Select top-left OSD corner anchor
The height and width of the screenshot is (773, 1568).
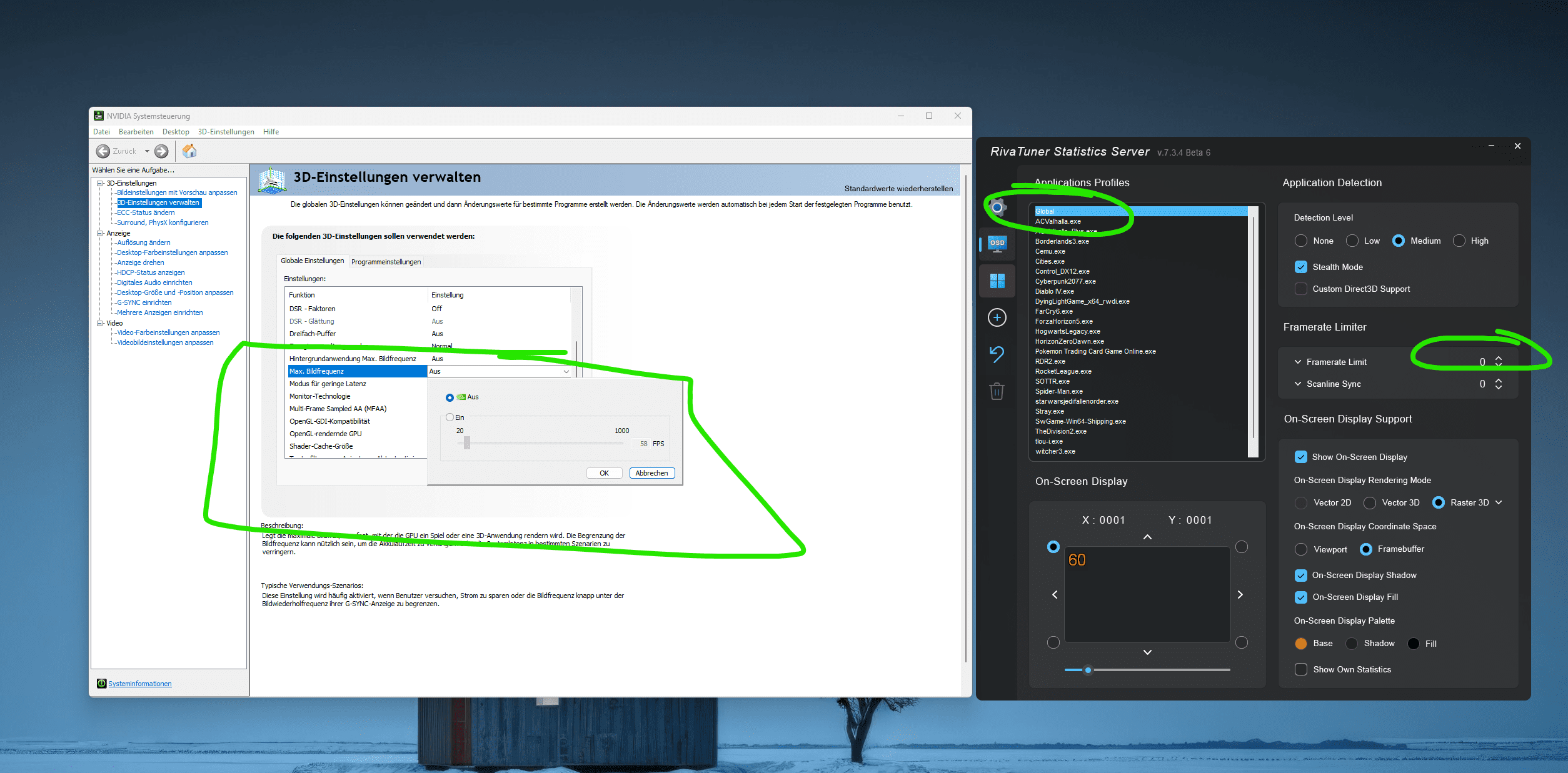click(1053, 547)
